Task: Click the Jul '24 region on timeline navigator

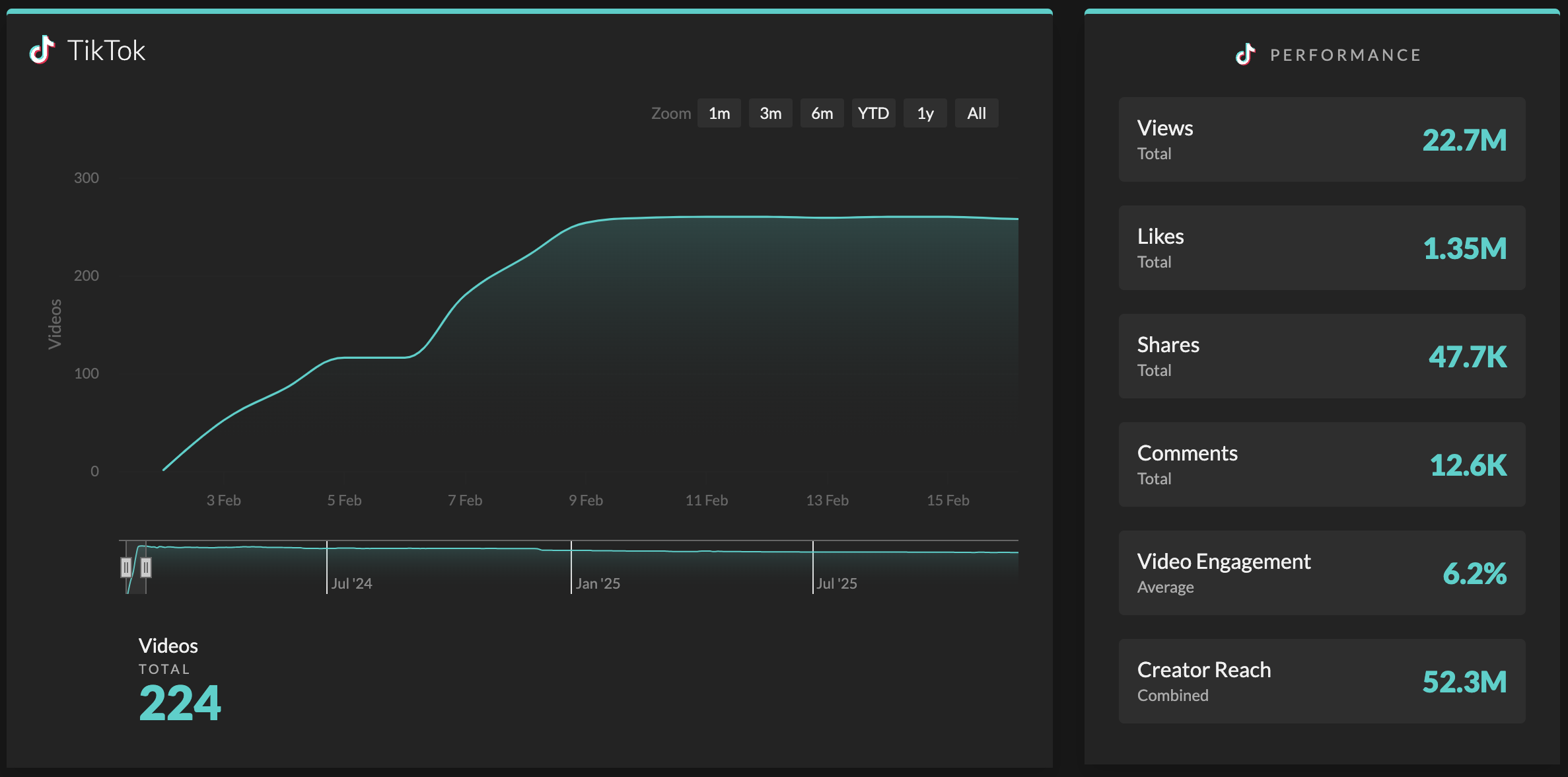Action: [x=352, y=583]
